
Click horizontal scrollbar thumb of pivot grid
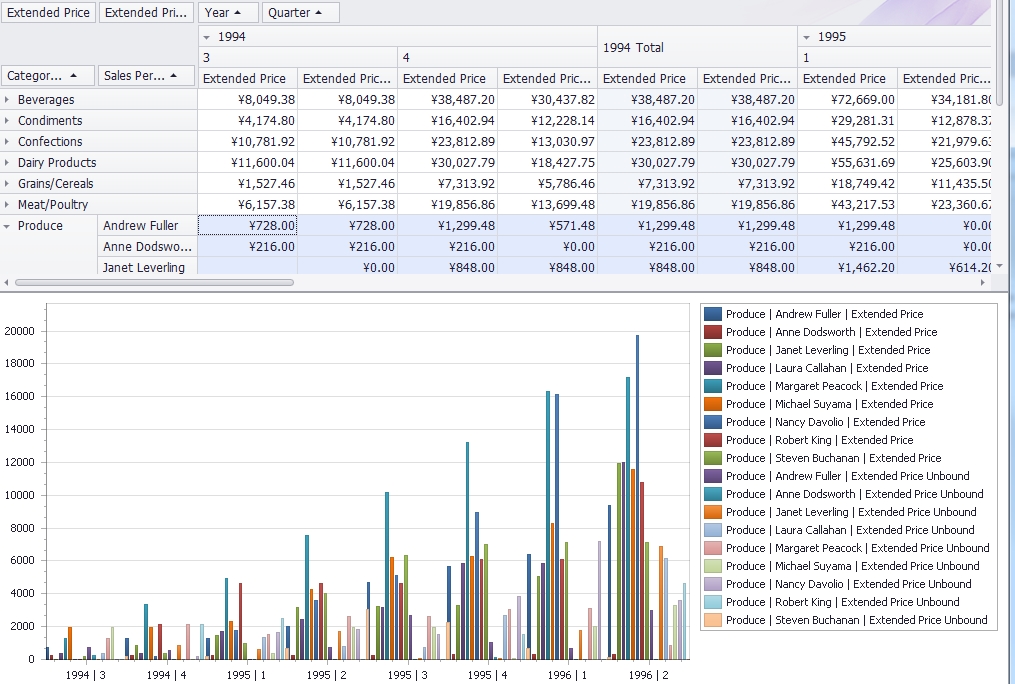[154, 282]
